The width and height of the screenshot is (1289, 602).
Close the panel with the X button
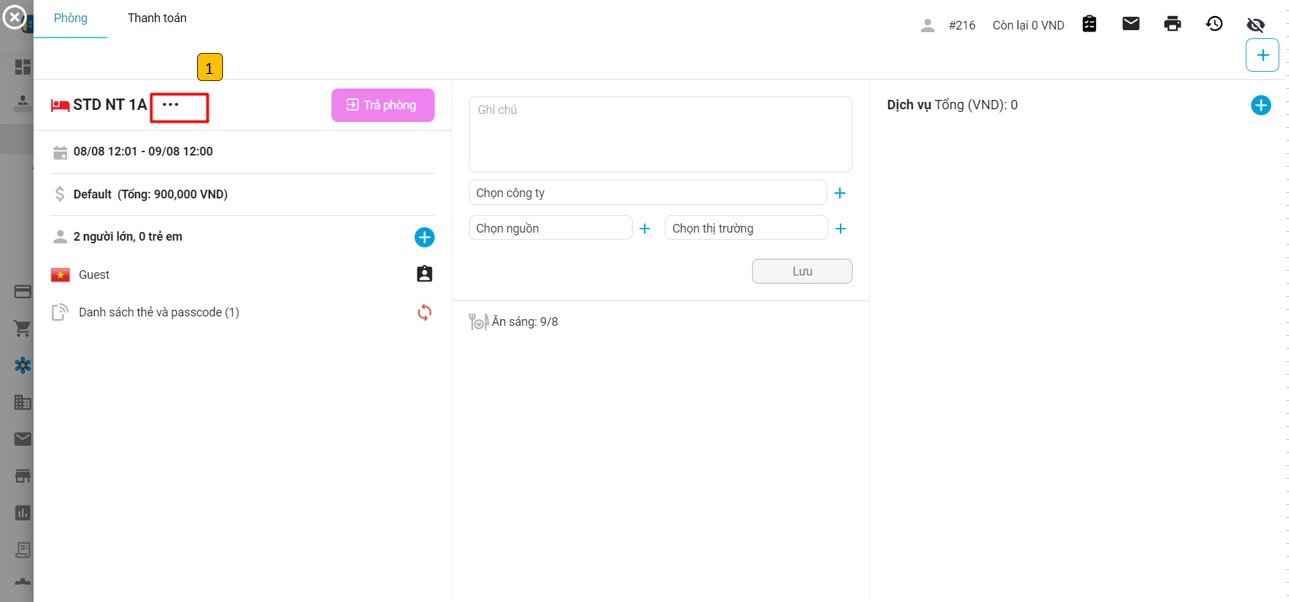tap(14, 17)
